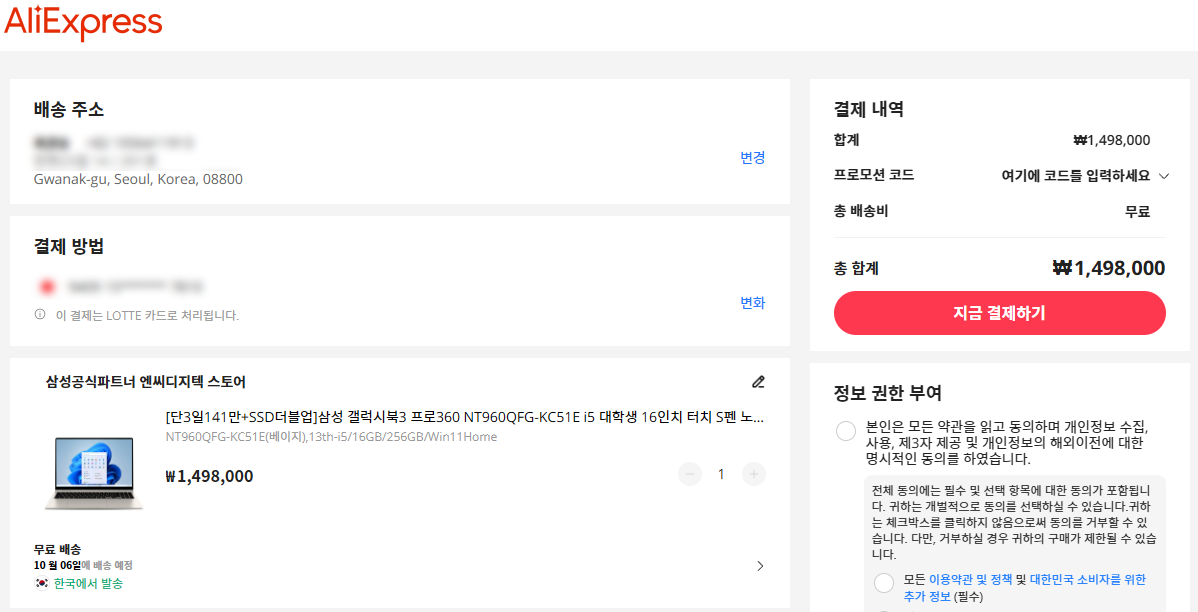This screenshot has width=1198, height=612.
Task: Click the quantity value 1 field
Action: [721, 474]
